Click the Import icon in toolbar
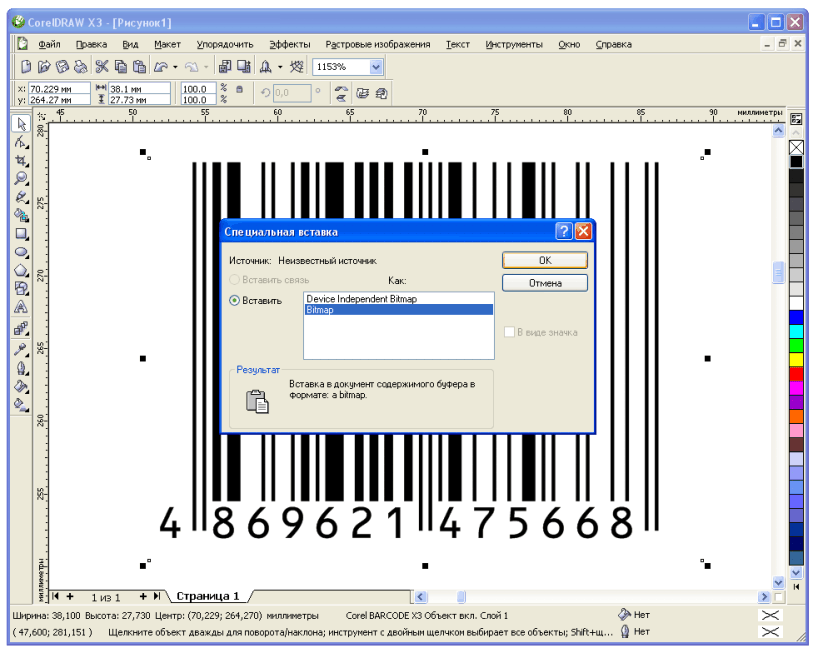 [225, 66]
